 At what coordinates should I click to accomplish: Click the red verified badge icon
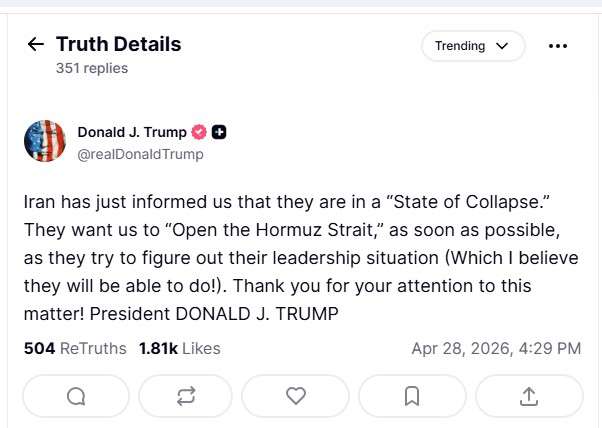click(x=199, y=132)
